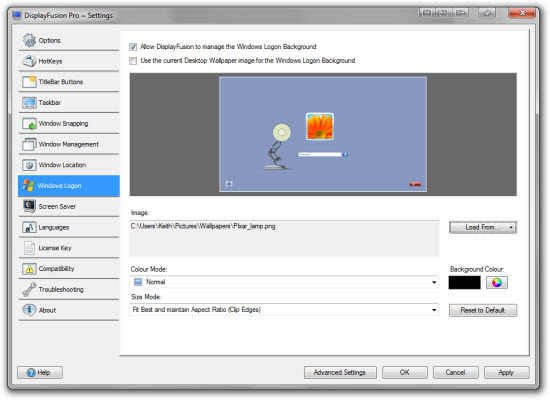Open the License Key tab
The height and width of the screenshot is (400, 550).
[x=69, y=248]
